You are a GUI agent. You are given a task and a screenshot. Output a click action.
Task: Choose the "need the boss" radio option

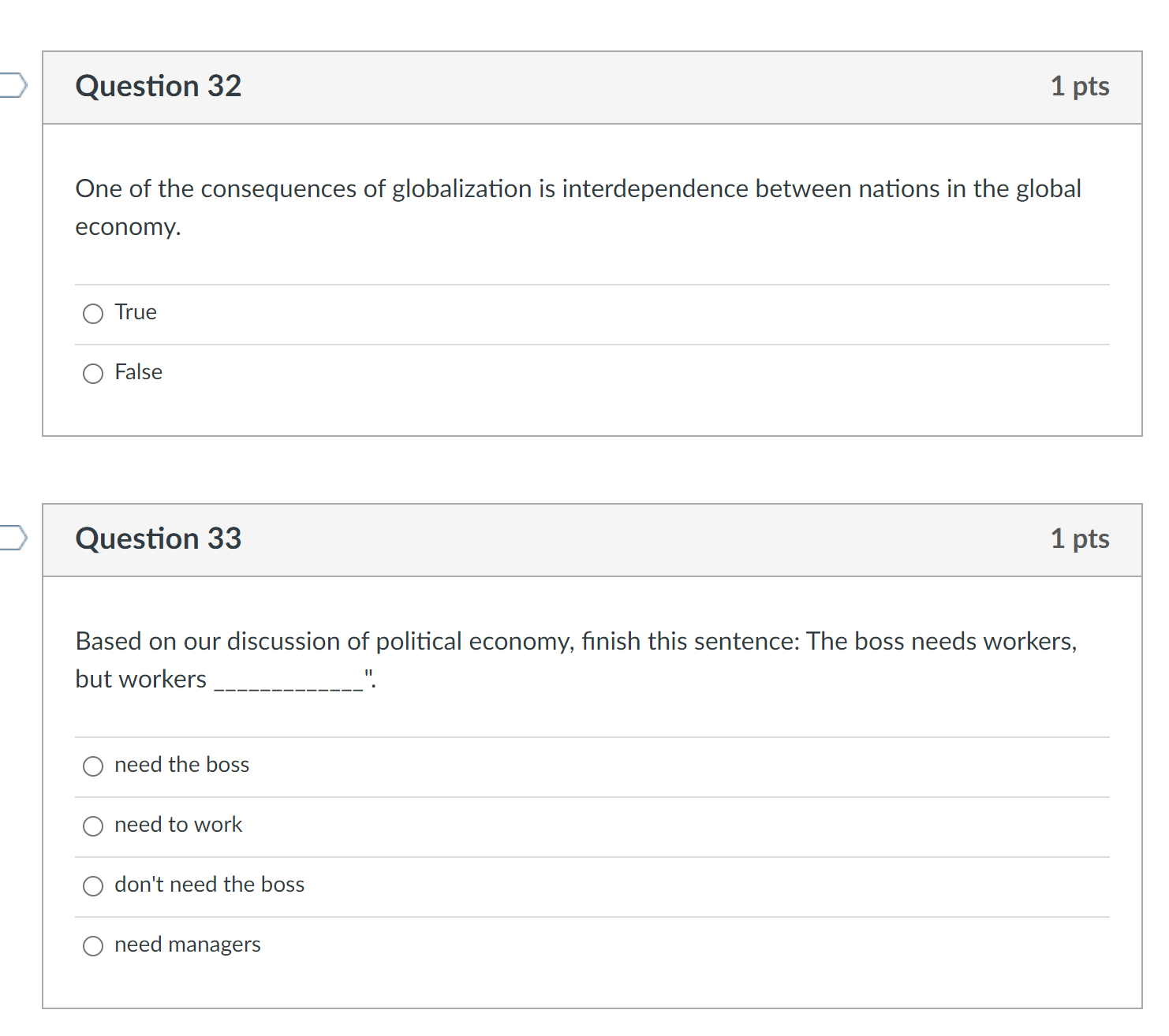tap(93, 766)
